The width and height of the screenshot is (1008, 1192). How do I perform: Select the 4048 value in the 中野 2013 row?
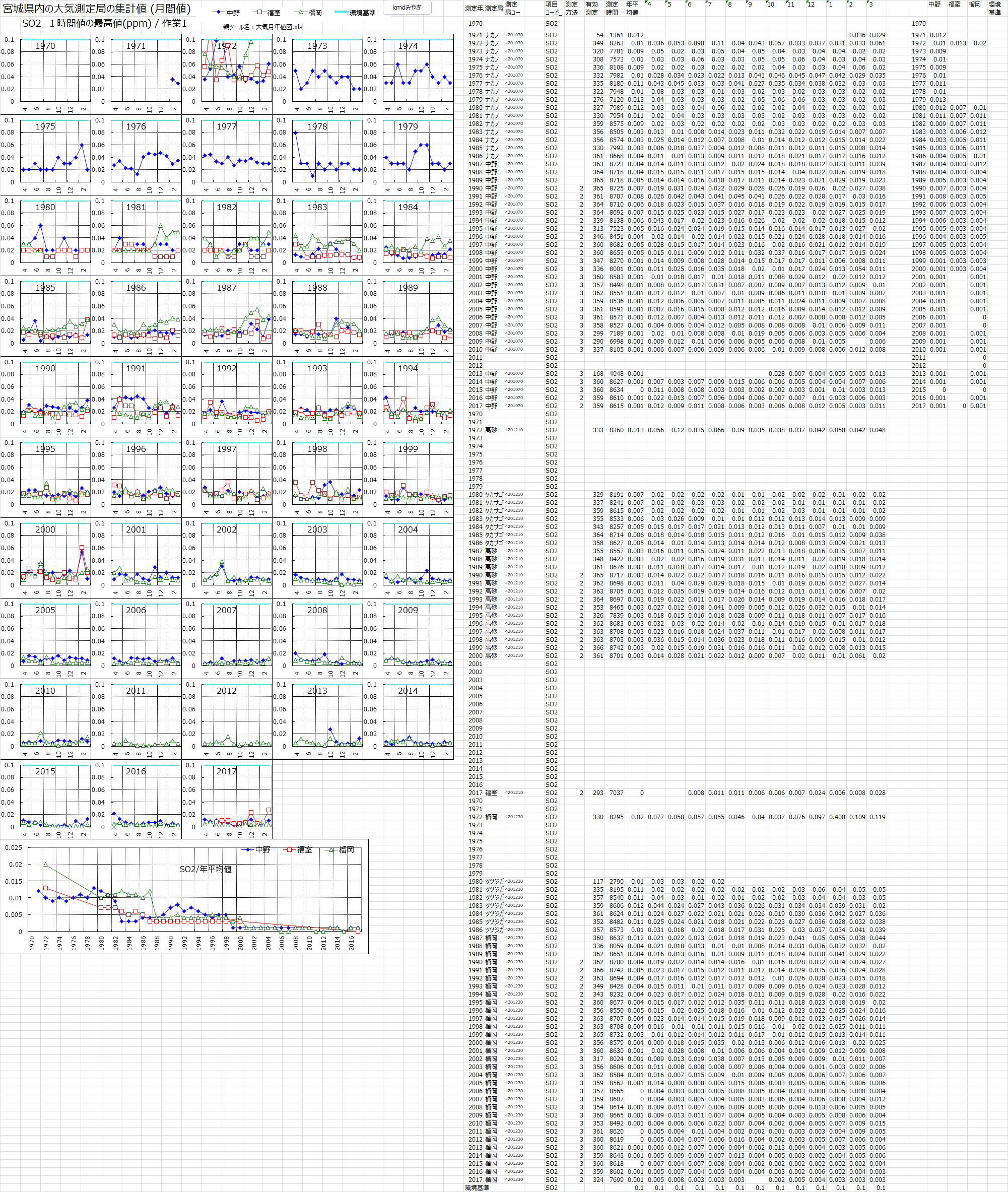coord(616,374)
